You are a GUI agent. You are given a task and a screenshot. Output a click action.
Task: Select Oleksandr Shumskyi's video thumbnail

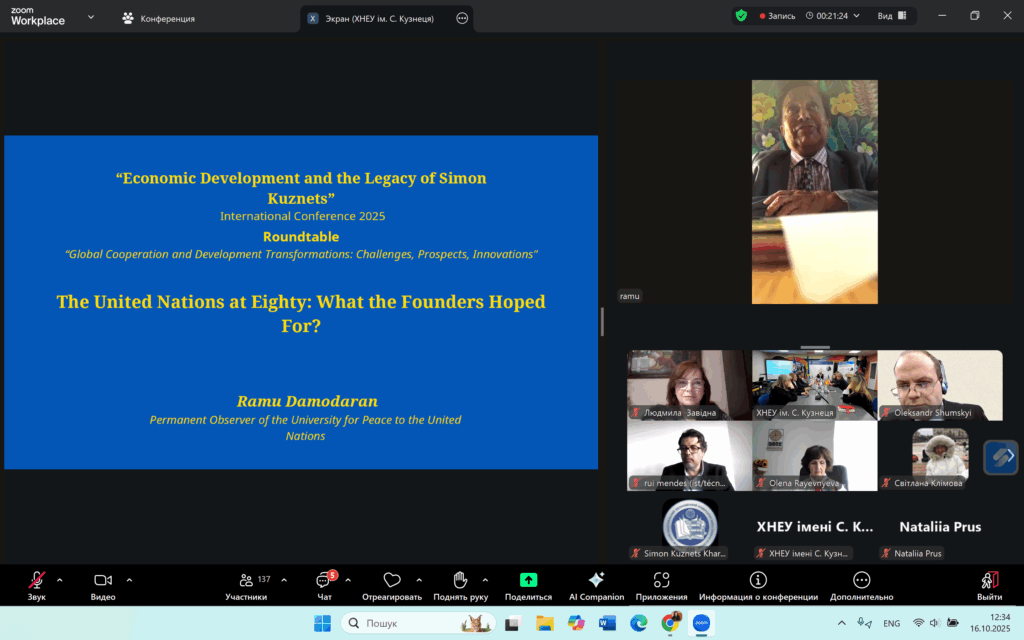tap(940, 385)
